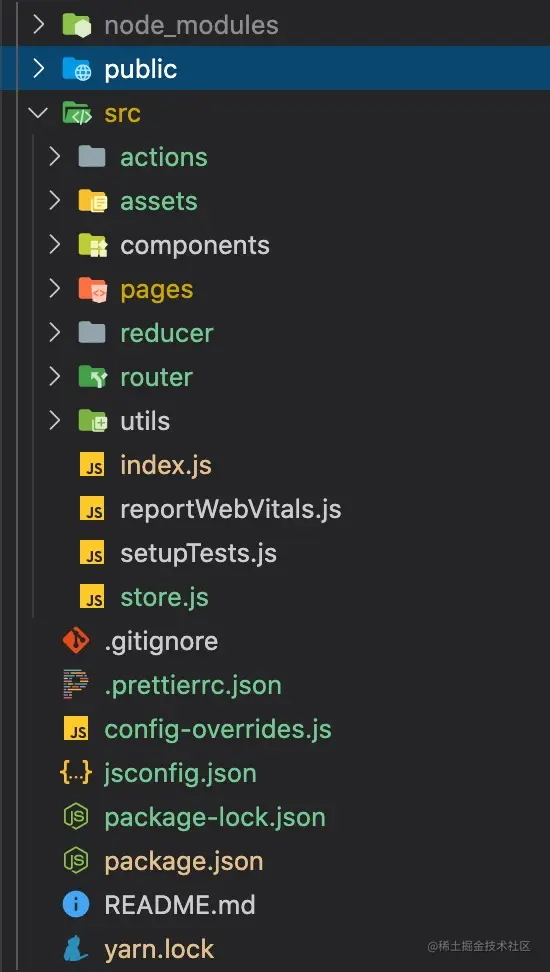Click the README.md info icon

[76, 905]
